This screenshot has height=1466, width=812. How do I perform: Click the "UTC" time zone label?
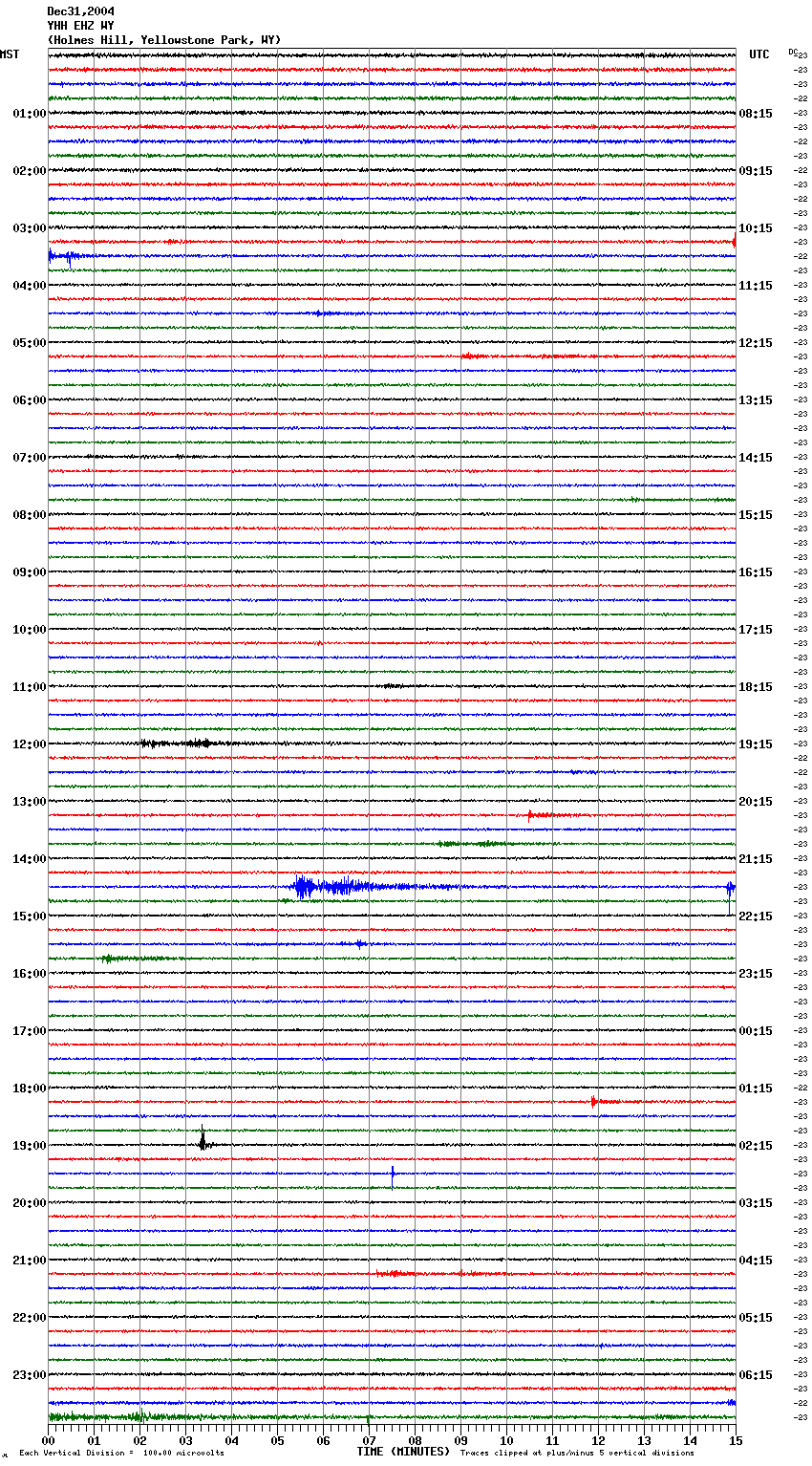point(759,54)
